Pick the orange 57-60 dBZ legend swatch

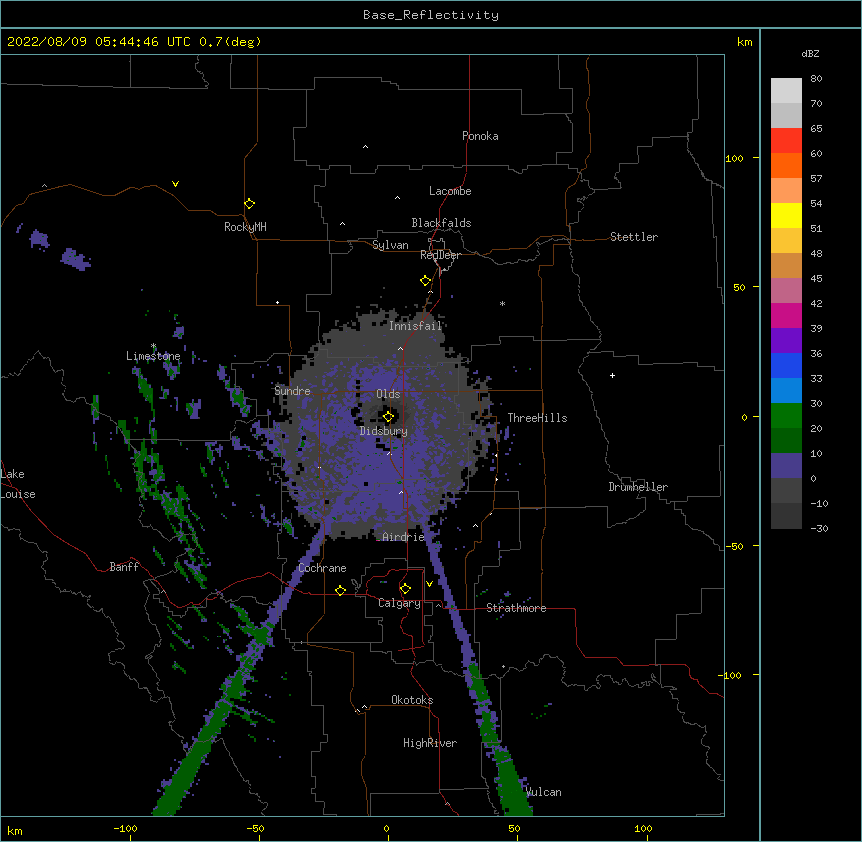(786, 165)
